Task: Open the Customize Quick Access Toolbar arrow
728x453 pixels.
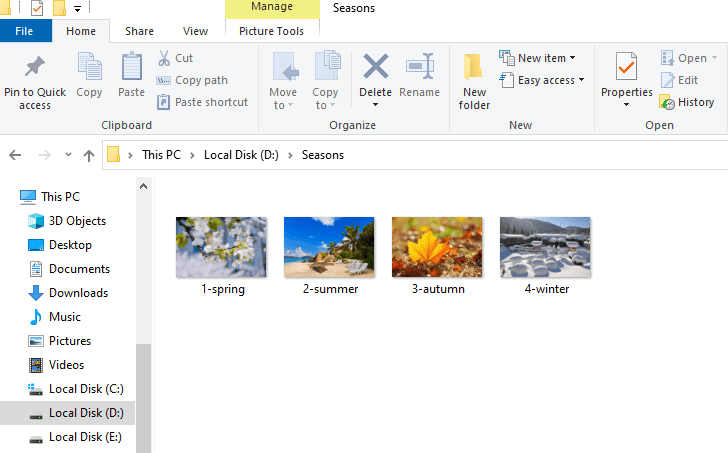Action: tap(78, 8)
